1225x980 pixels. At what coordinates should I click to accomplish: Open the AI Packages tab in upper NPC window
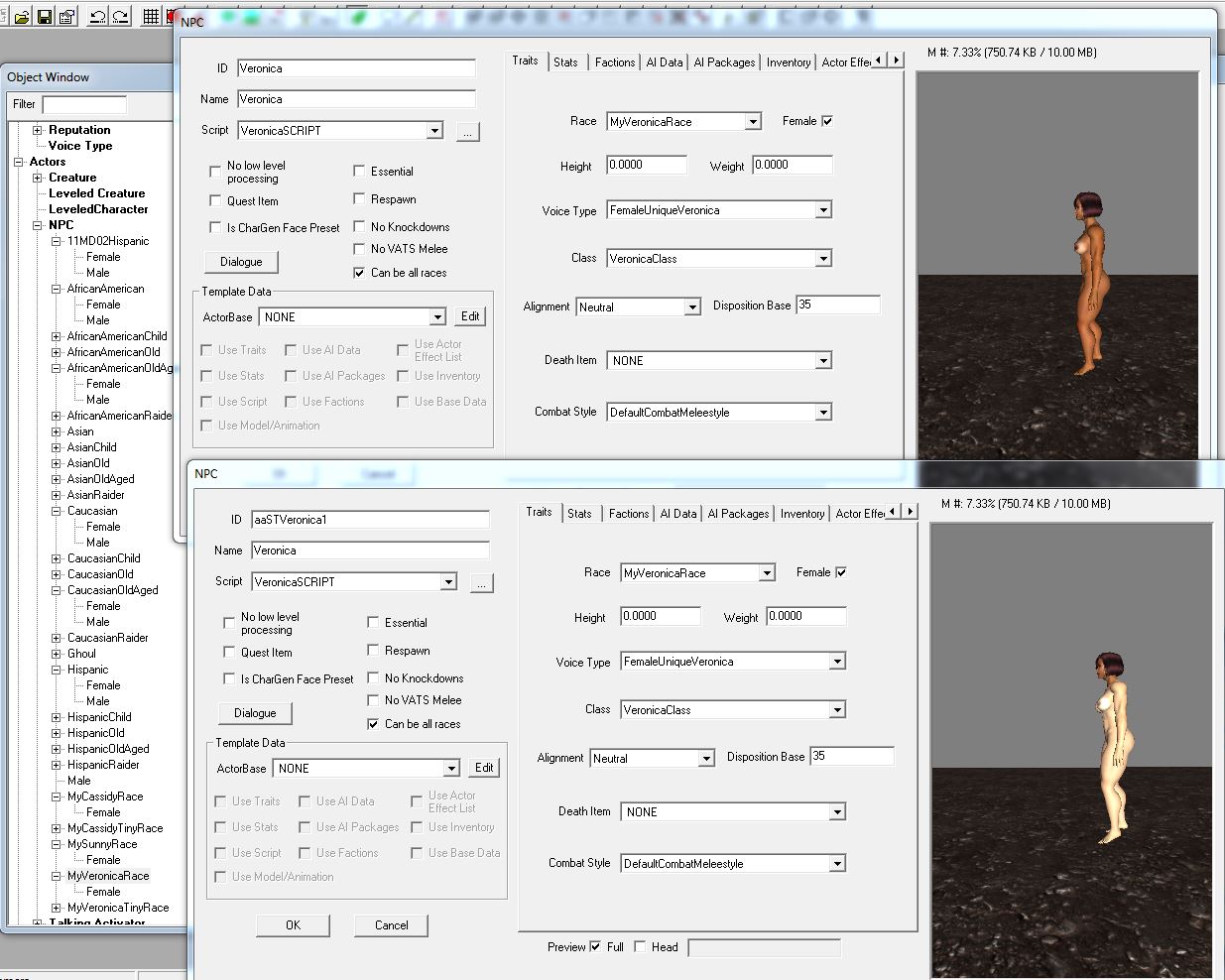pyautogui.click(x=723, y=62)
